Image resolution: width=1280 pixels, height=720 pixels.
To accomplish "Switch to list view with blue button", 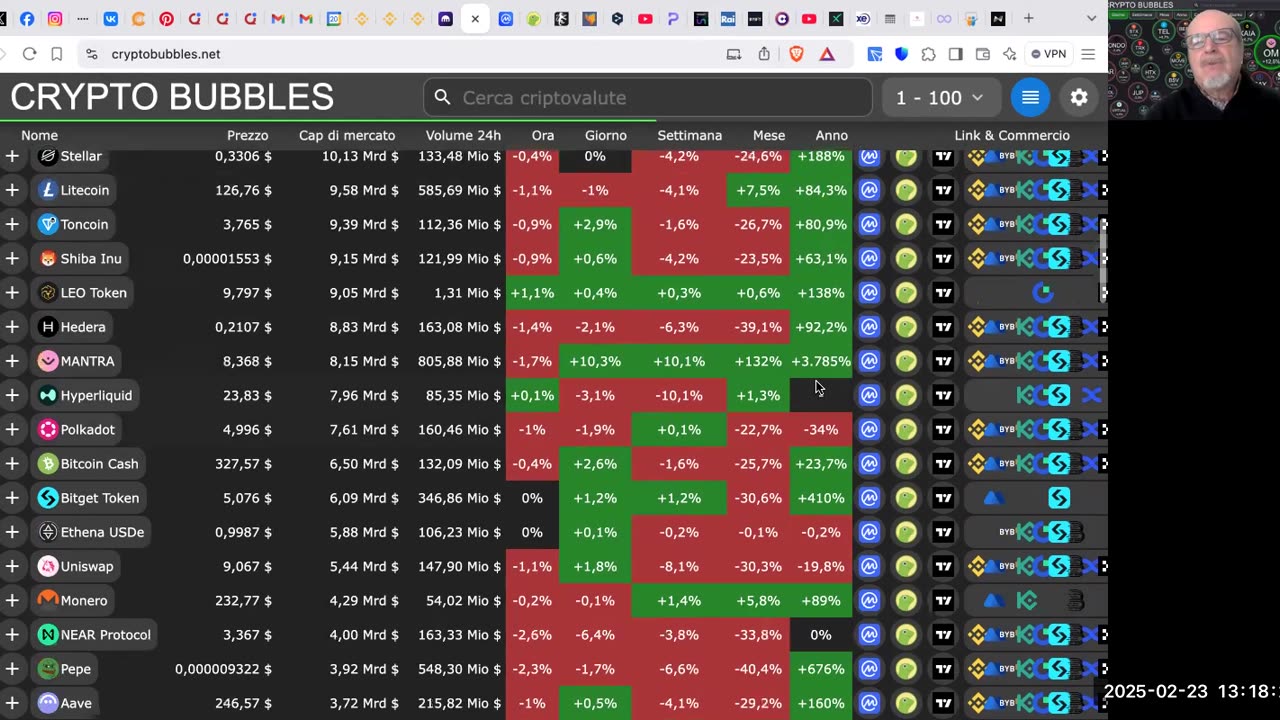I will click(x=1030, y=97).
